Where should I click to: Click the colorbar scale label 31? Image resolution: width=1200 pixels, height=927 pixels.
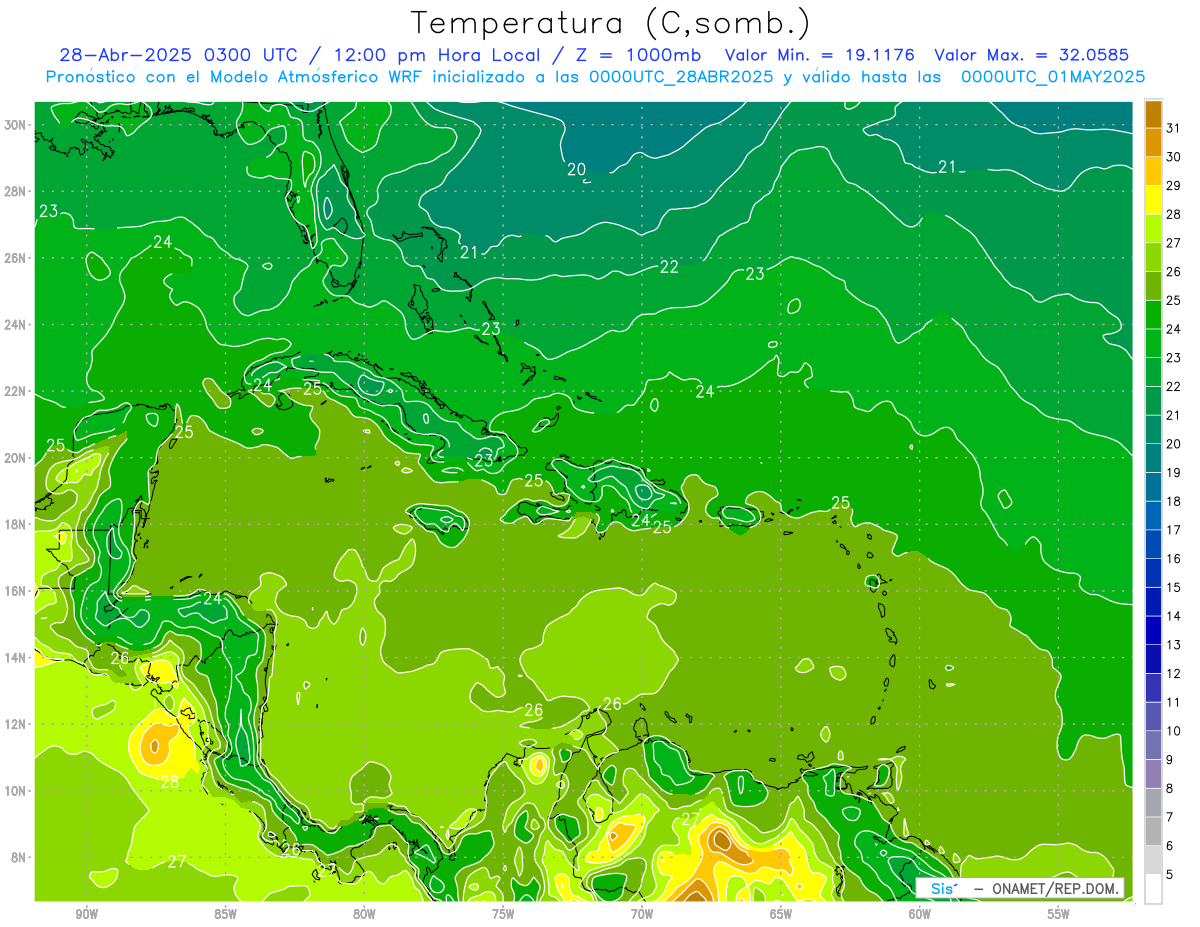click(1173, 128)
